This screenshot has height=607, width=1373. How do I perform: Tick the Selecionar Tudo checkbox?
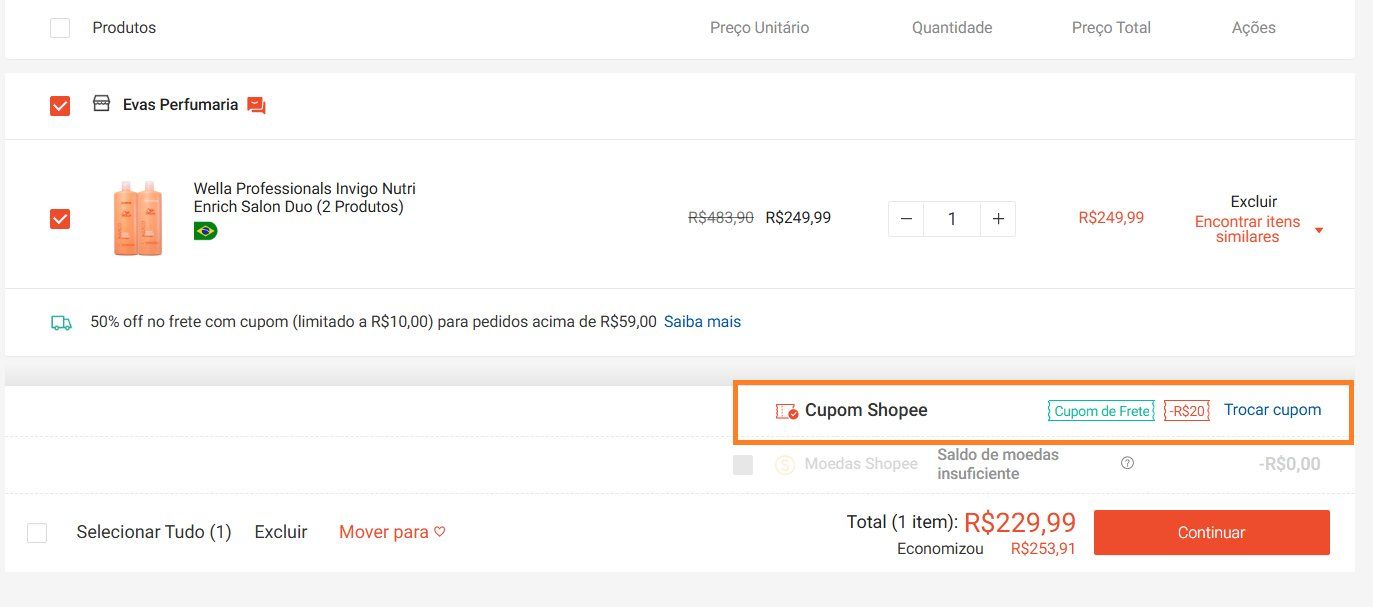[37, 532]
